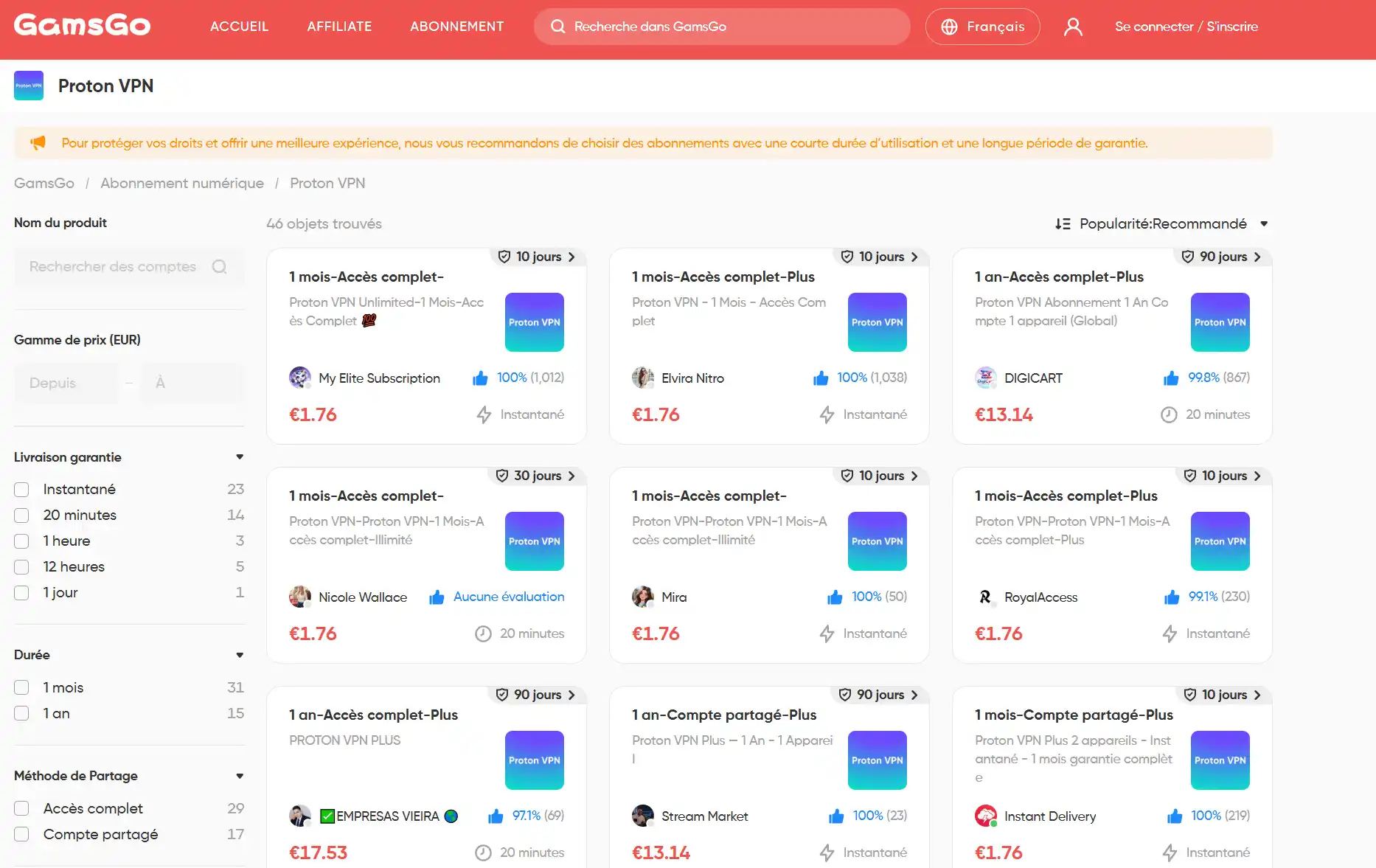Tick the Instantané delivery checkbox
This screenshot has width=1376, height=868.
(21, 490)
